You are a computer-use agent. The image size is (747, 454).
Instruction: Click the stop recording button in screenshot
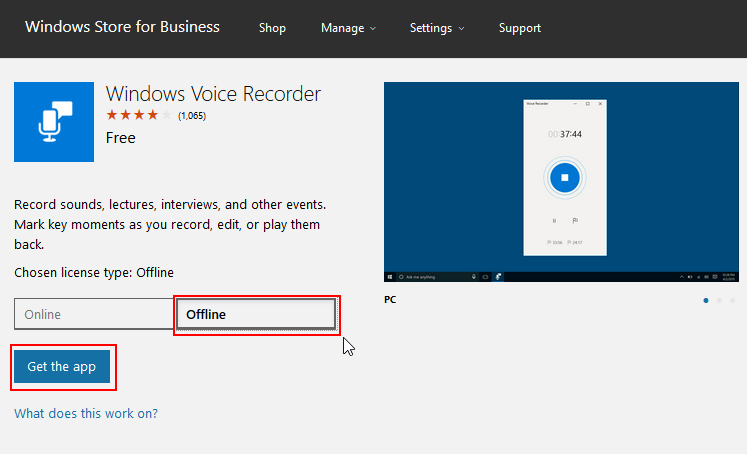click(565, 178)
